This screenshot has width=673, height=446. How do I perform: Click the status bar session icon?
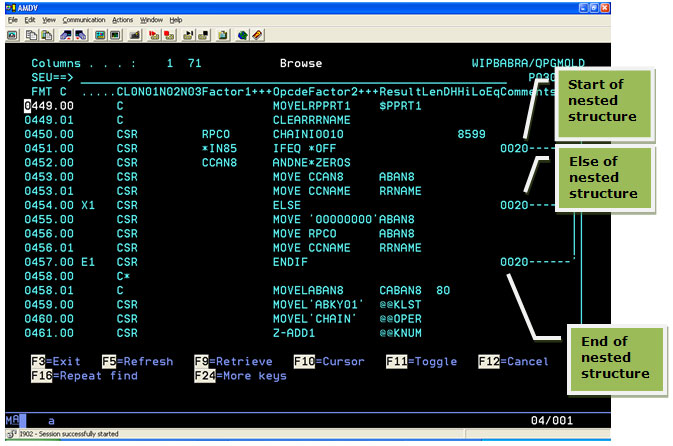pos(12,434)
